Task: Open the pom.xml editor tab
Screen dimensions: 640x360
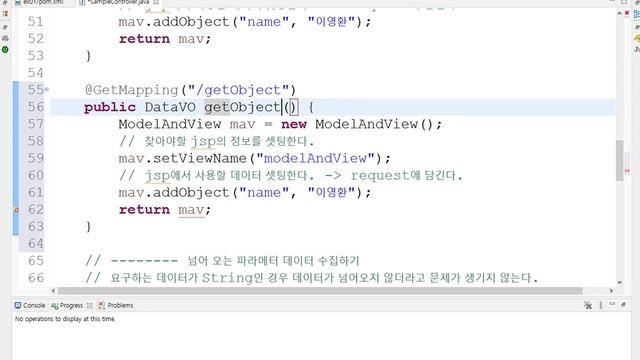Action: 40,2
